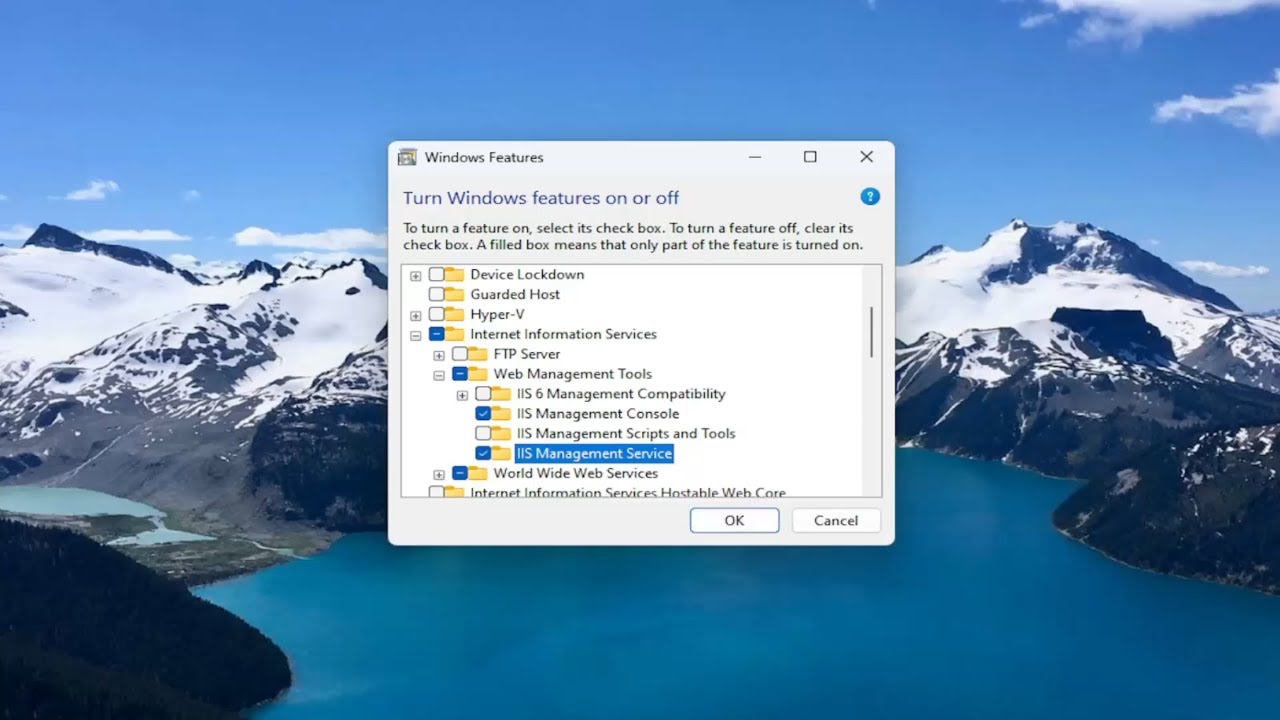Select the highlighted IIS Management Service label
Image resolution: width=1280 pixels, height=720 pixels.
click(595, 454)
